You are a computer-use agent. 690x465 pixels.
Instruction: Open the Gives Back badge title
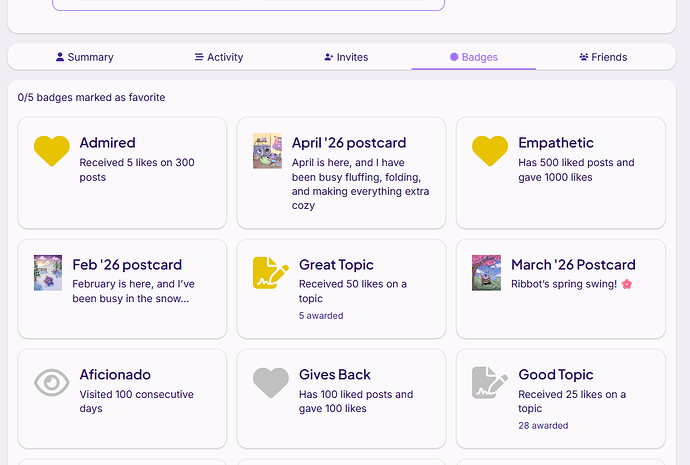335,375
